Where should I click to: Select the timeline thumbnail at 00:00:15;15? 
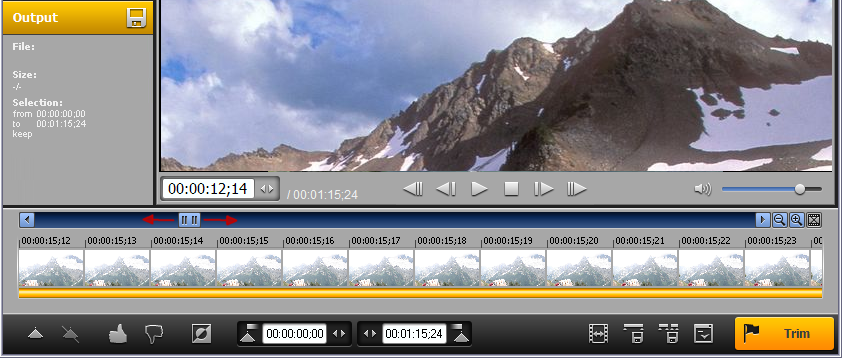click(x=250, y=267)
